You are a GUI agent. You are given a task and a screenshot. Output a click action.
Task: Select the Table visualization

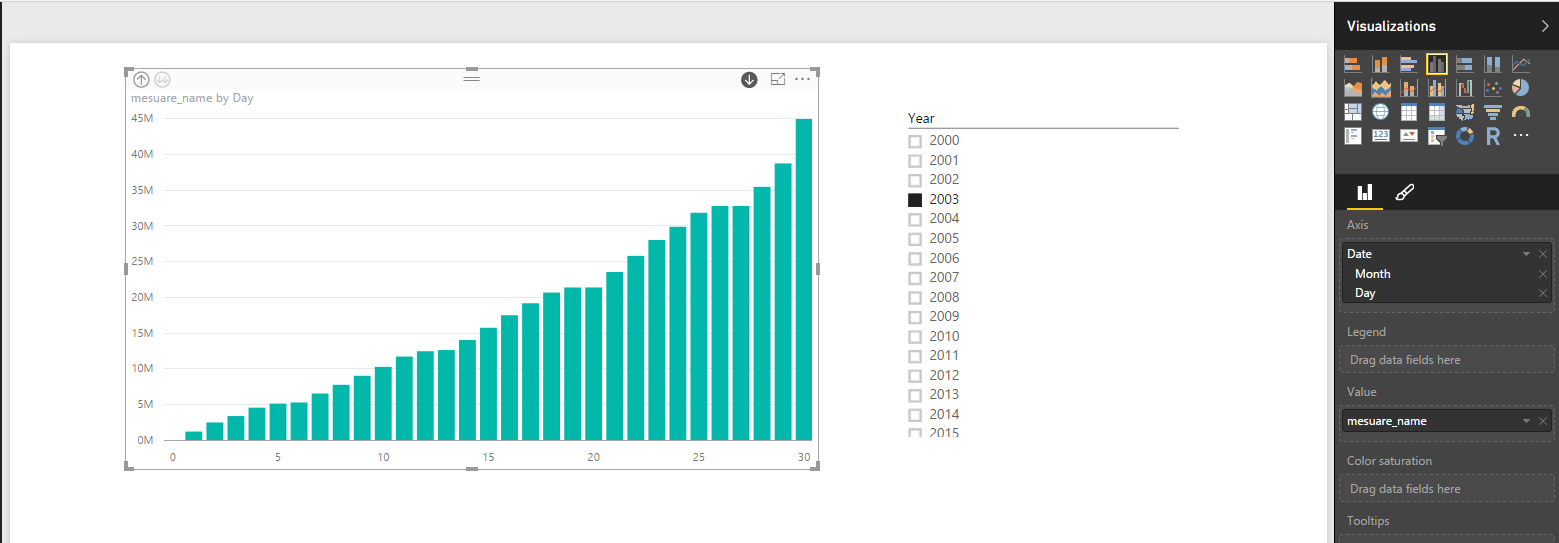1409,112
